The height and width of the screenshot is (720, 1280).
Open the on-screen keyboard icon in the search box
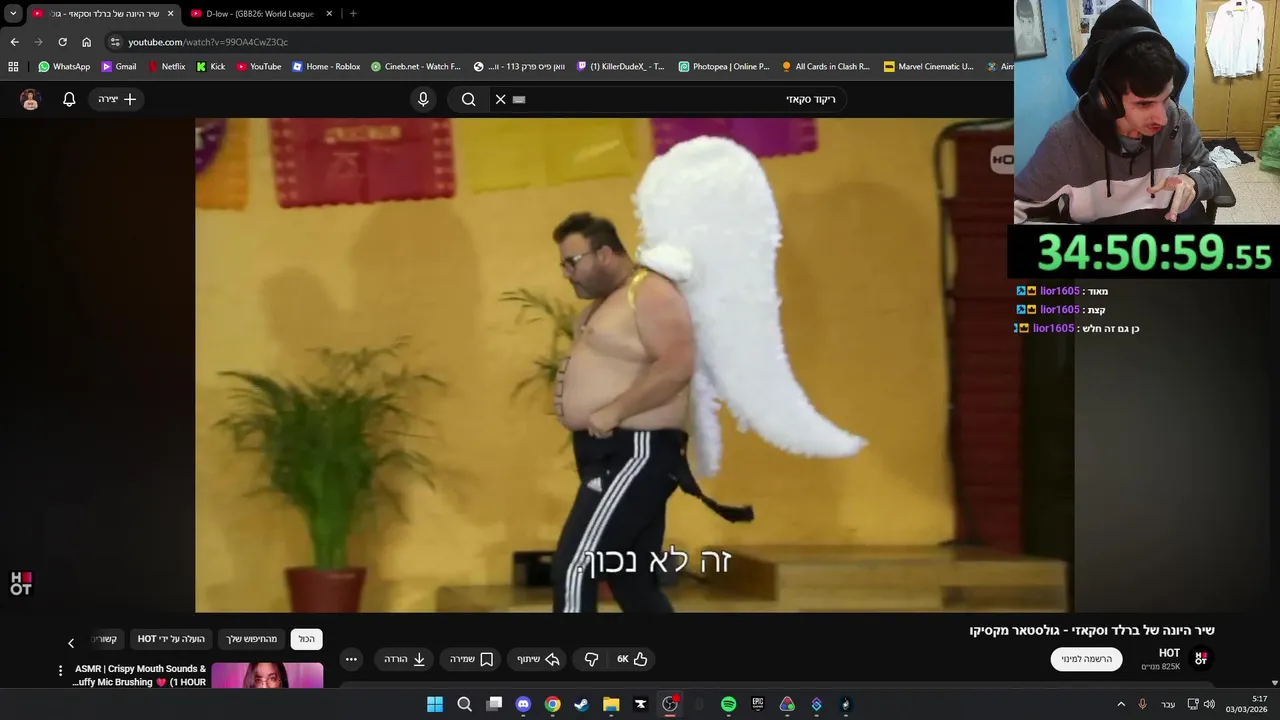coord(519,99)
